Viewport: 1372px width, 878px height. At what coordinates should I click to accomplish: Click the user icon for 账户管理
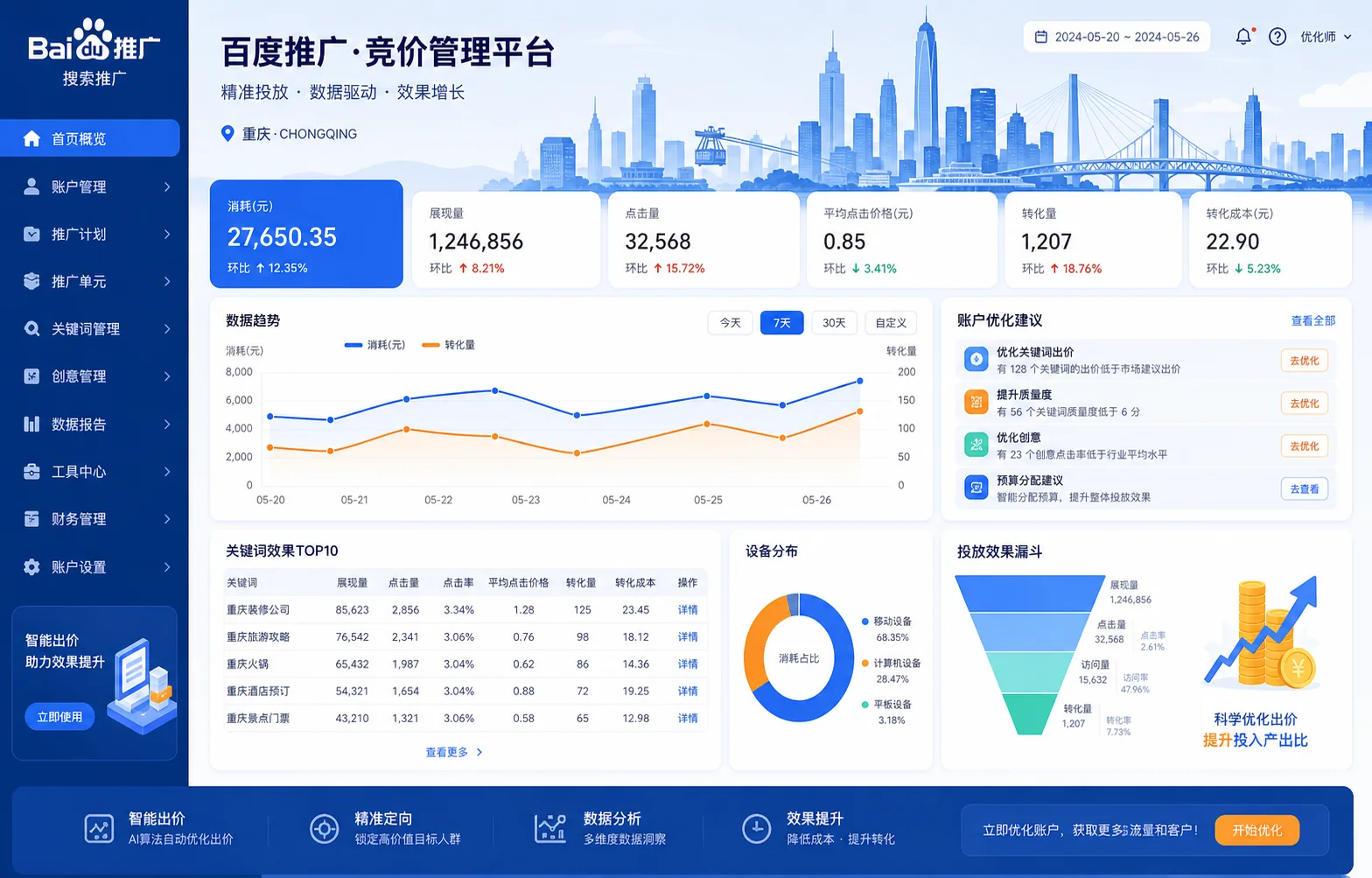31,186
